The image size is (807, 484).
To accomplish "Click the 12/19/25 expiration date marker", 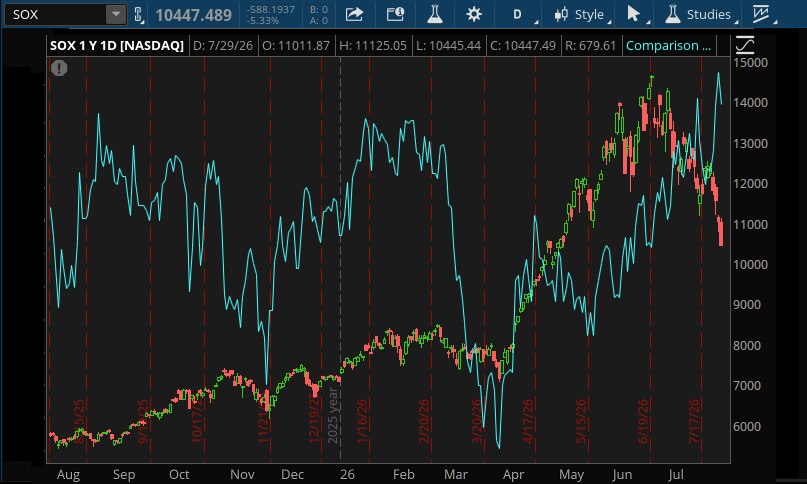I will pyautogui.click(x=314, y=418).
